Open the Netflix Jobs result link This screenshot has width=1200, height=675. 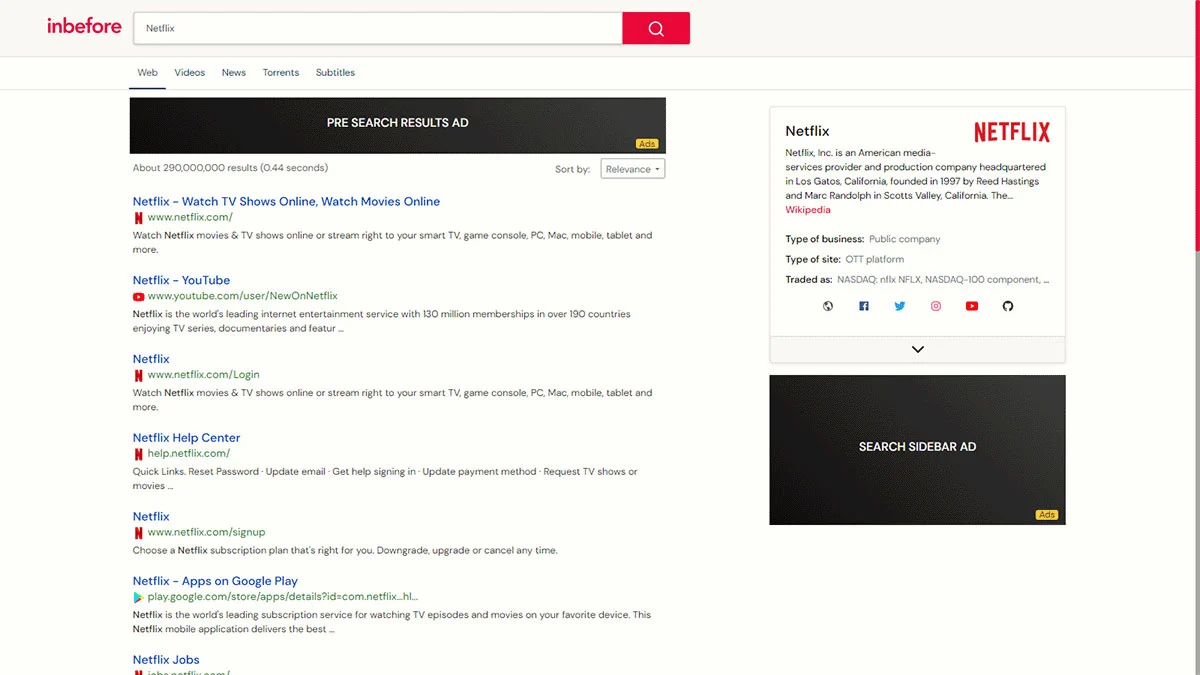tap(166, 660)
